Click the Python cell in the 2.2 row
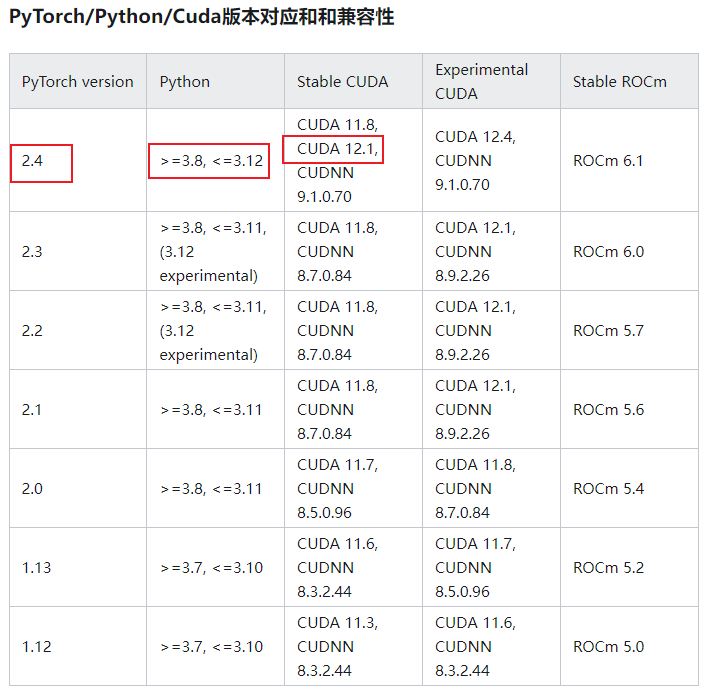708x693 pixels. (215, 330)
